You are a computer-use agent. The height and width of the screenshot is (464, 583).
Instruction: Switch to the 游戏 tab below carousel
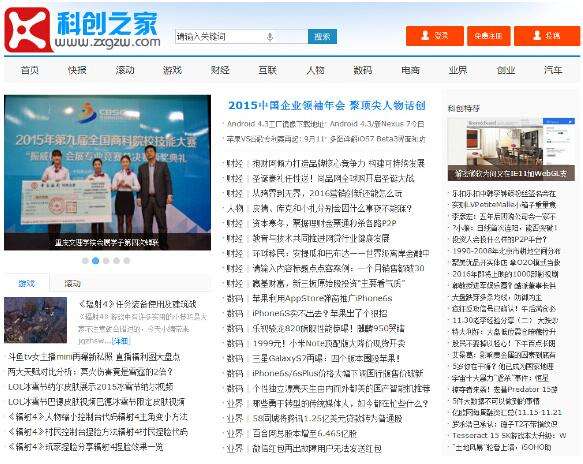[26, 284]
